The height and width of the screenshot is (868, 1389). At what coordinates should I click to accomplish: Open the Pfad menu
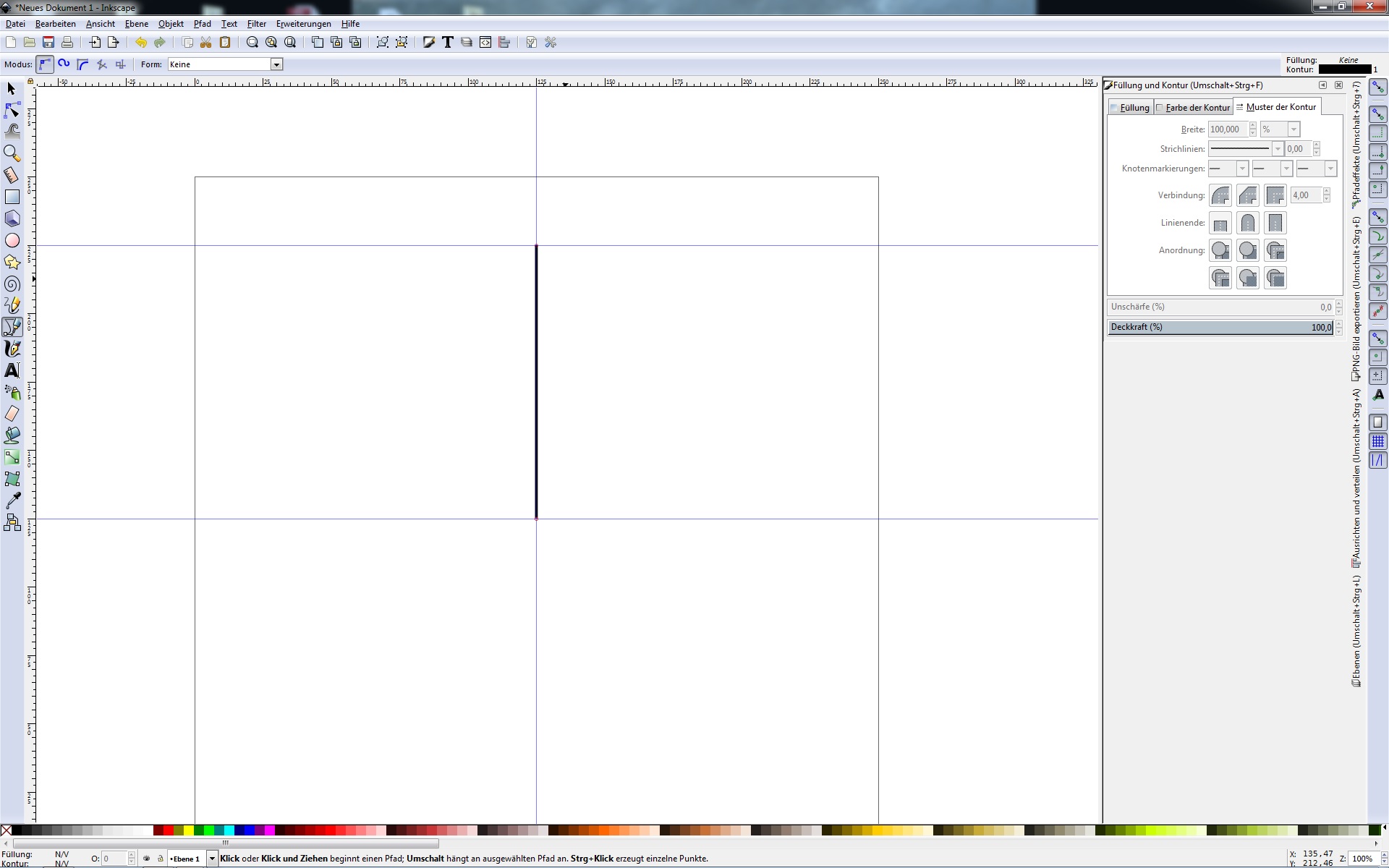tap(202, 24)
